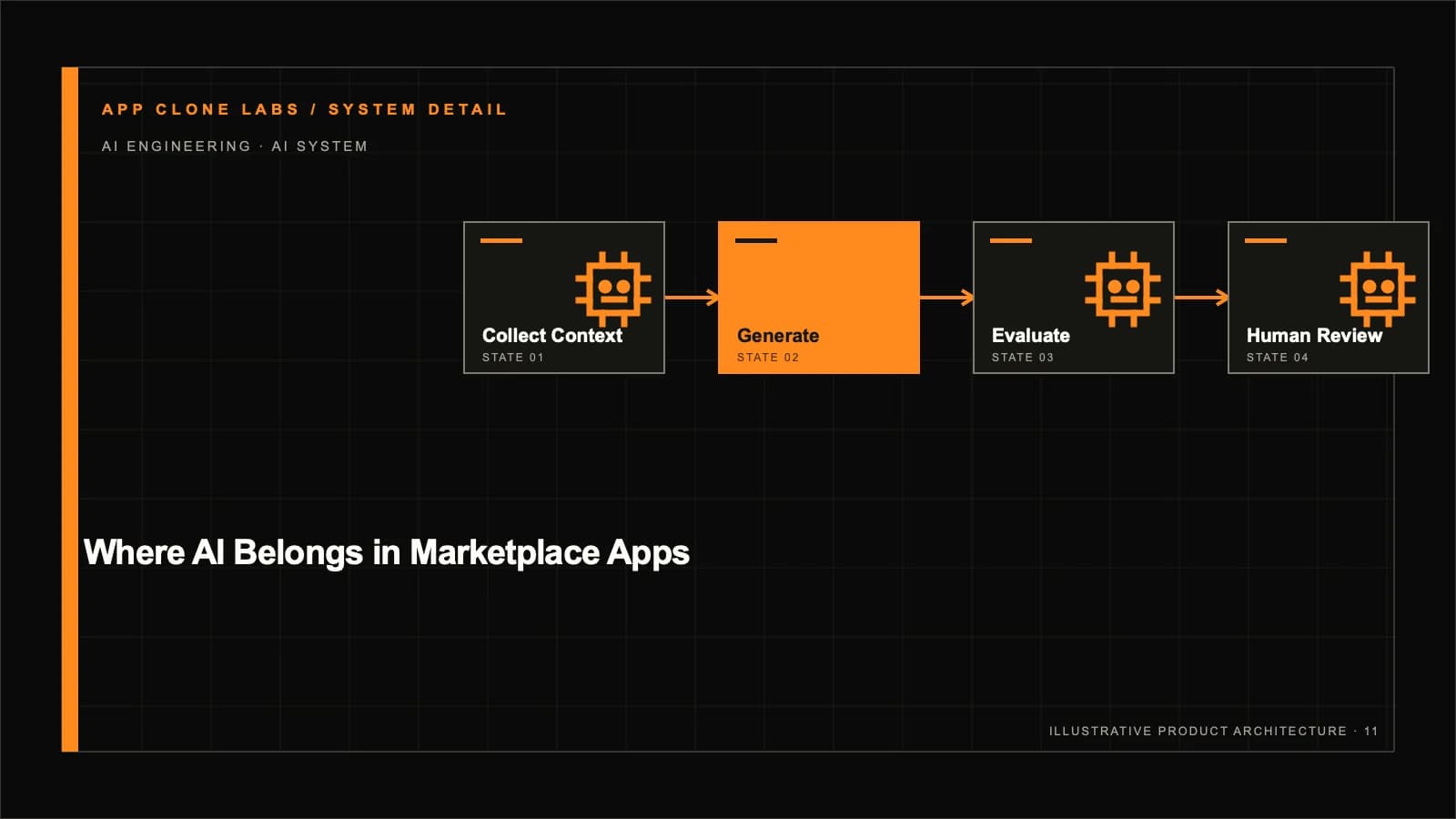Click the robot chip icon in Human Review card
The image size is (1456, 819).
click(1378, 289)
